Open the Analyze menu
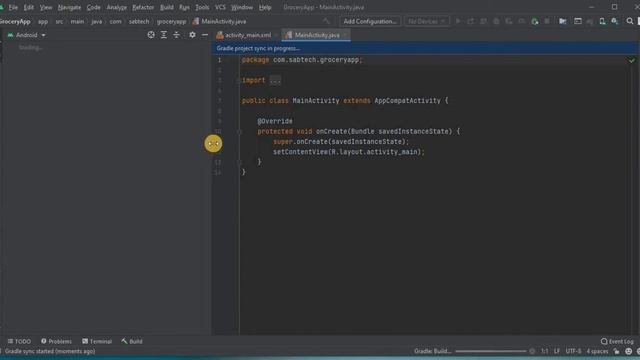The height and width of the screenshot is (360, 640). [x=117, y=7]
